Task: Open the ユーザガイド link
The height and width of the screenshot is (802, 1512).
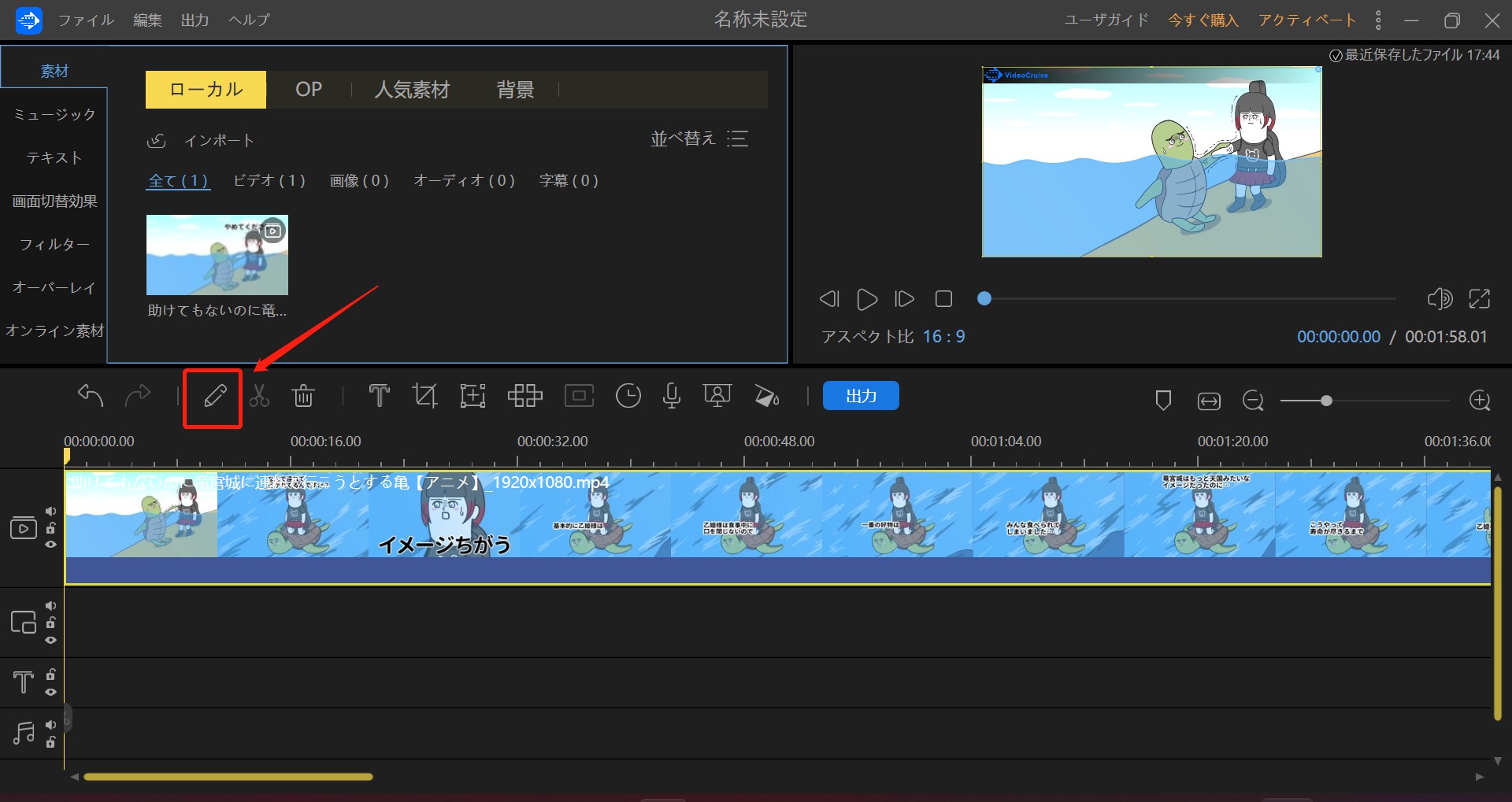Action: 1106,20
